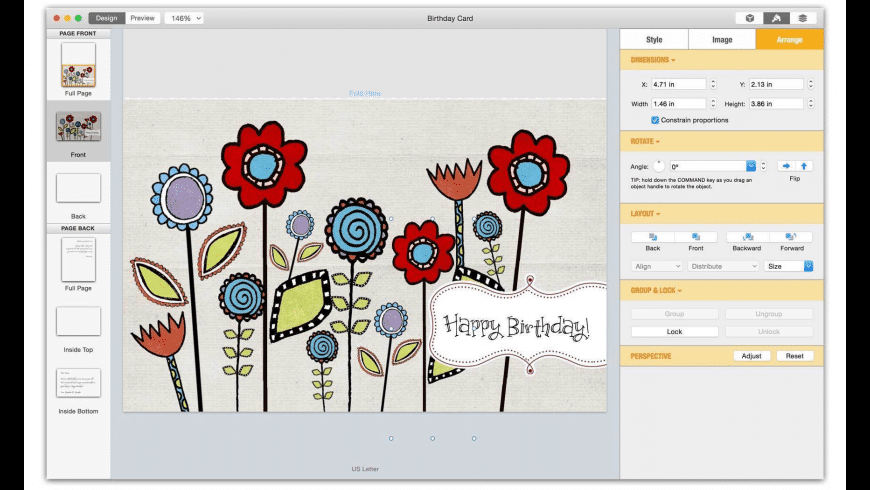Viewport: 870px width, 490px height.
Task: Open the layers stack icon in toolbar
Action: pyautogui.click(x=802, y=18)
